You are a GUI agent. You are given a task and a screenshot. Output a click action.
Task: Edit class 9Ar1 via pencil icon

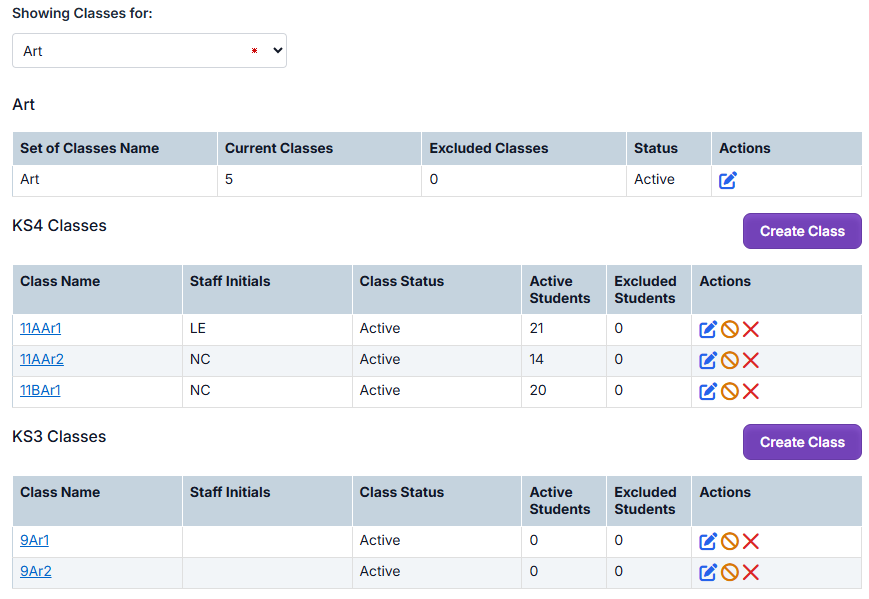tap(708, 541)
